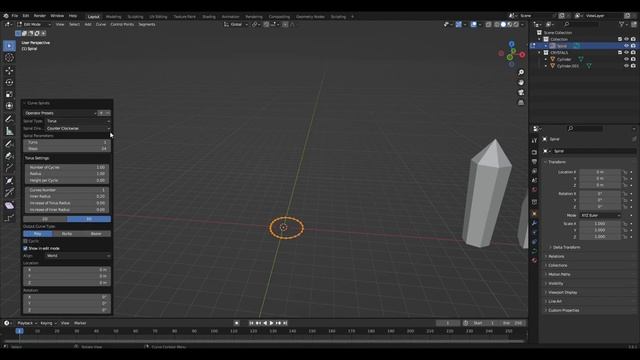Open the Control Points menu

point(122,24)
